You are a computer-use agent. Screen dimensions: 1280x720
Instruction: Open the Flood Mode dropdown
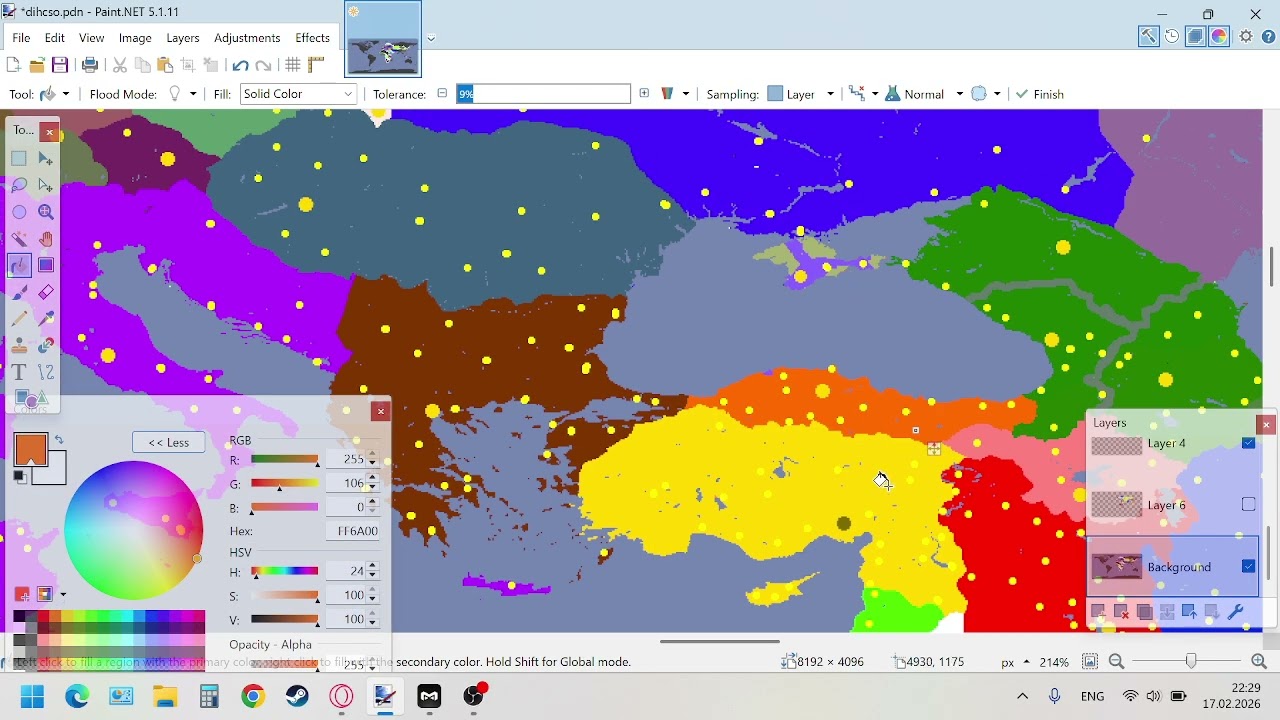click(182, 94)
